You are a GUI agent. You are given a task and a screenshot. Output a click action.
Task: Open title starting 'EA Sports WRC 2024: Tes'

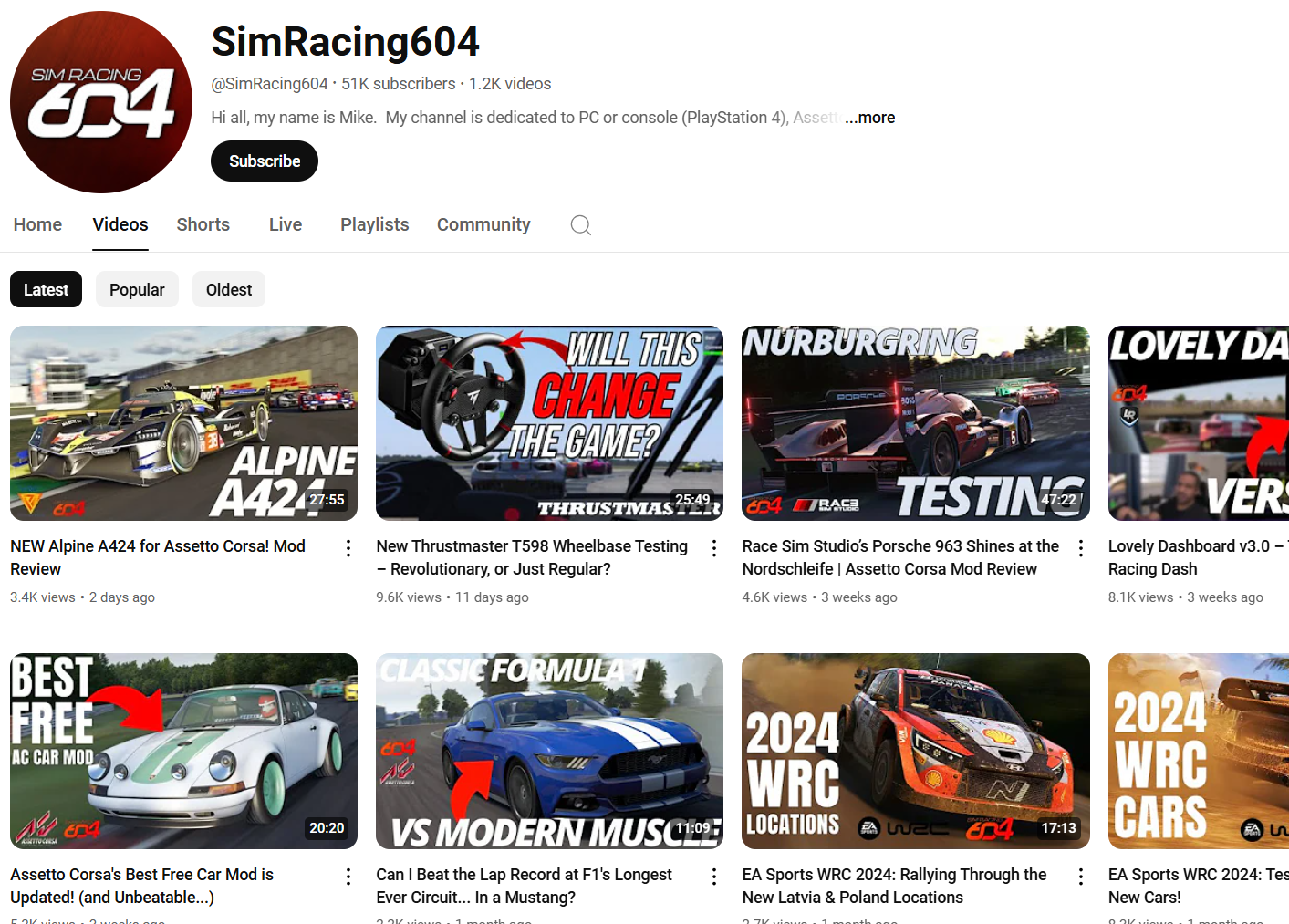coord(1198,886)
